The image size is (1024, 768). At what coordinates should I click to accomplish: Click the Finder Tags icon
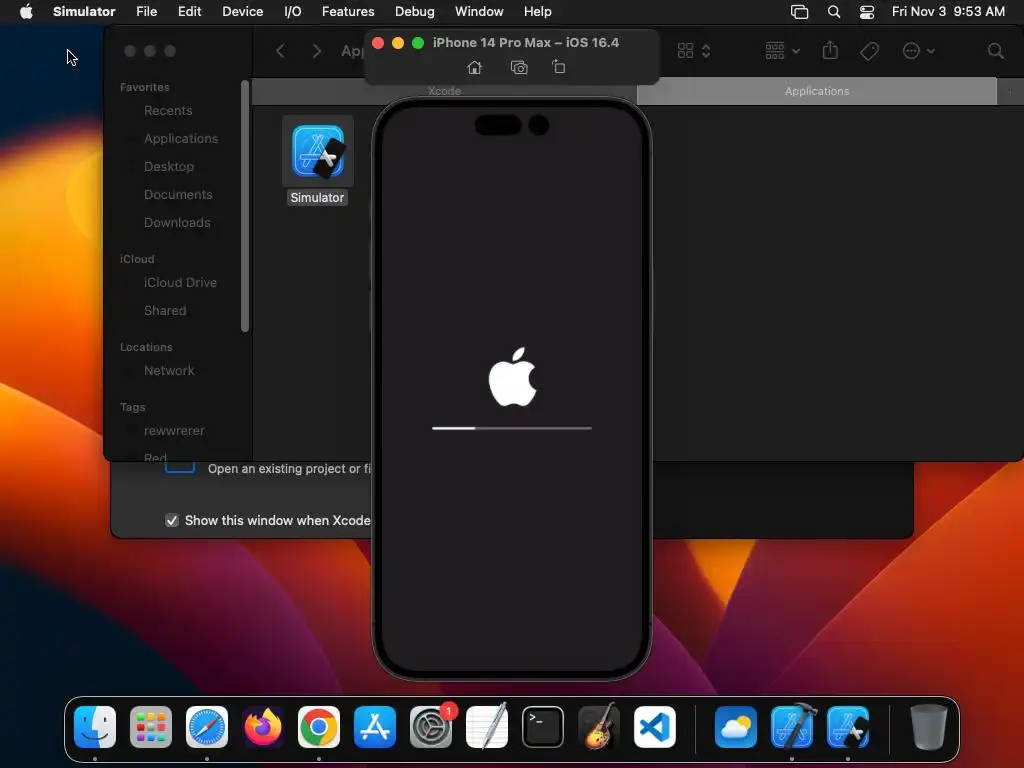[x=869, y=51]
